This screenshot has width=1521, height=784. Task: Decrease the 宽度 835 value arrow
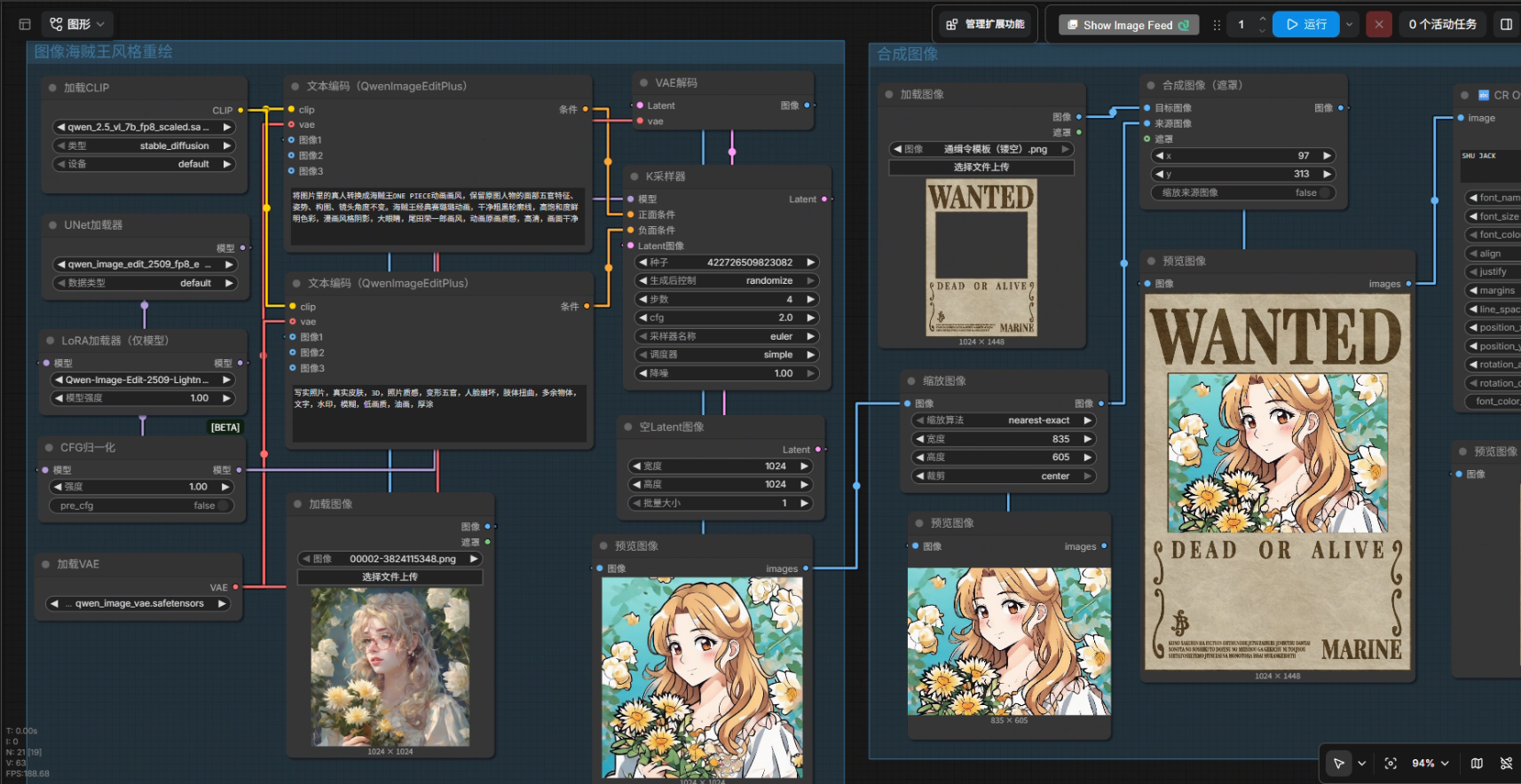click(920, 439)
